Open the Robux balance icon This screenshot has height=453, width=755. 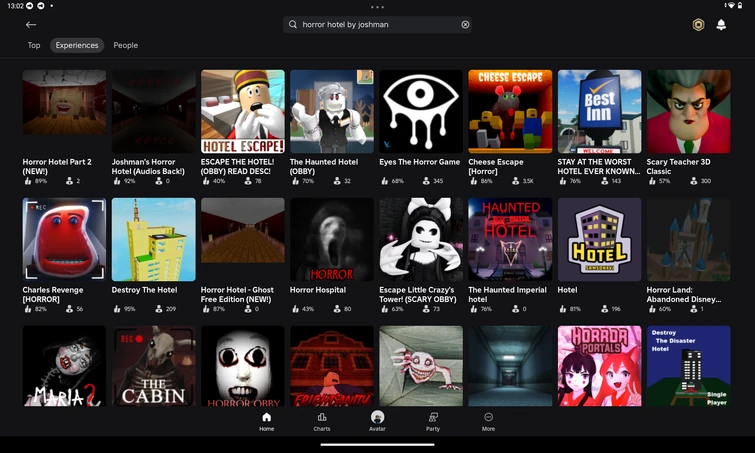pyautogui.click(x=698, y=25)
